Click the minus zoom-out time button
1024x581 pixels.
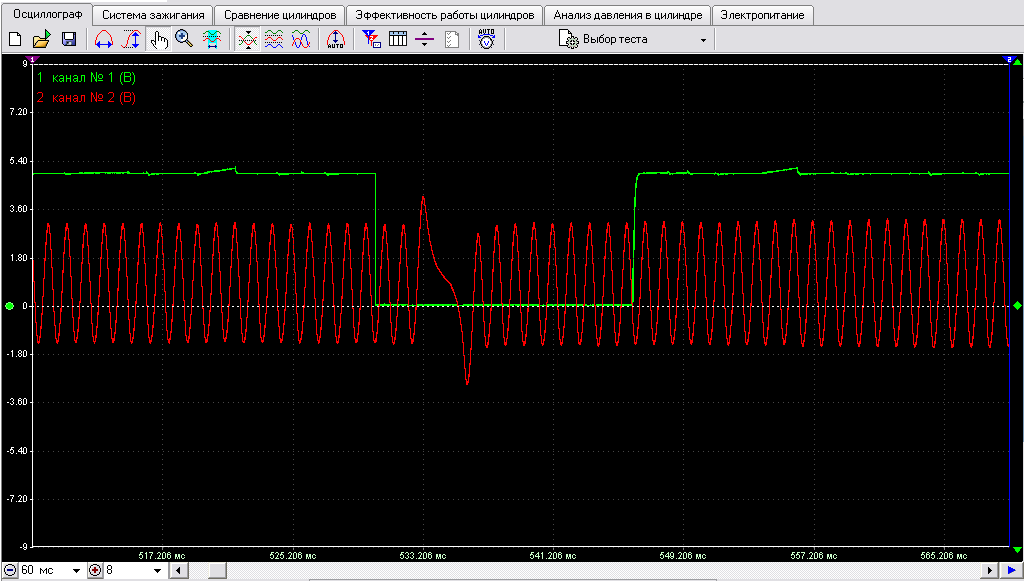(x=10, y=571)
